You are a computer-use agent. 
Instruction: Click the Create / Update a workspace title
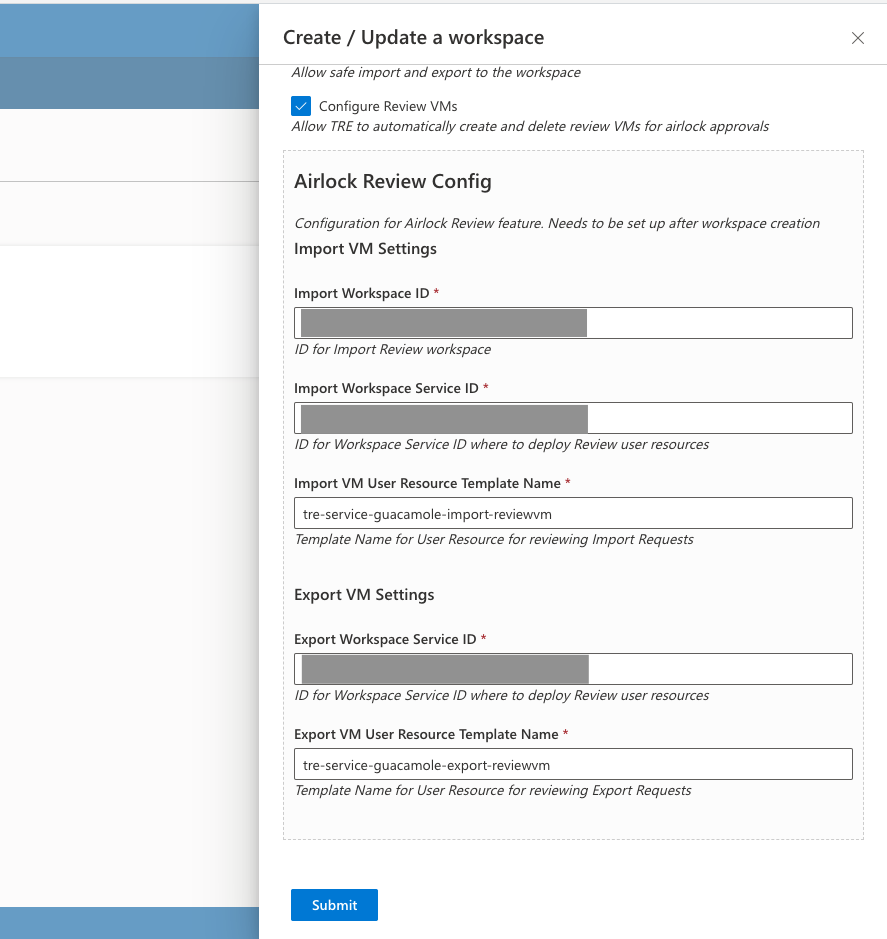413,38
